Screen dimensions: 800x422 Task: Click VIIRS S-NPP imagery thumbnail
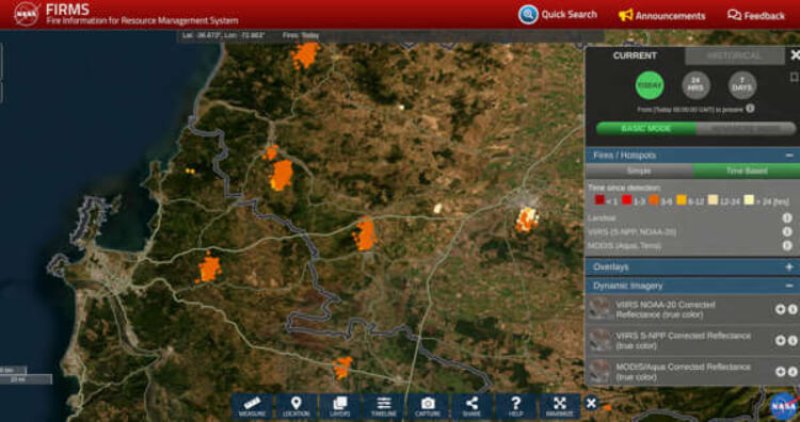pyautogui.click(x=599, y=340)
